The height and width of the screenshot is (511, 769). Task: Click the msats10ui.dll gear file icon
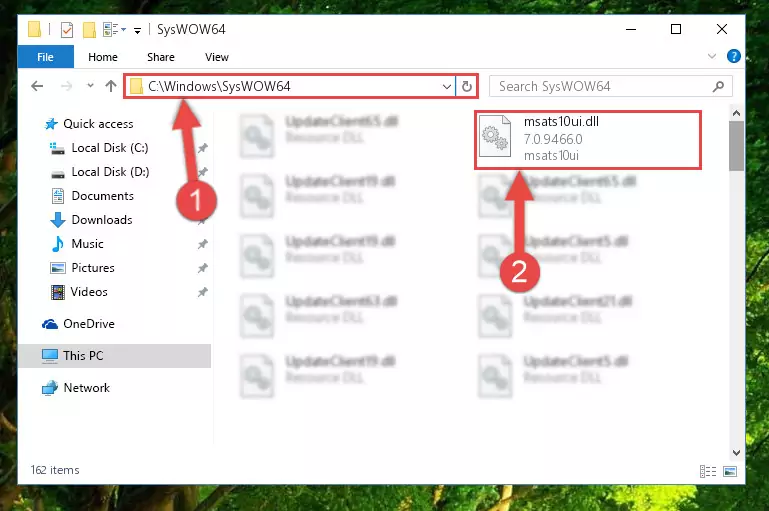(494, 136)
